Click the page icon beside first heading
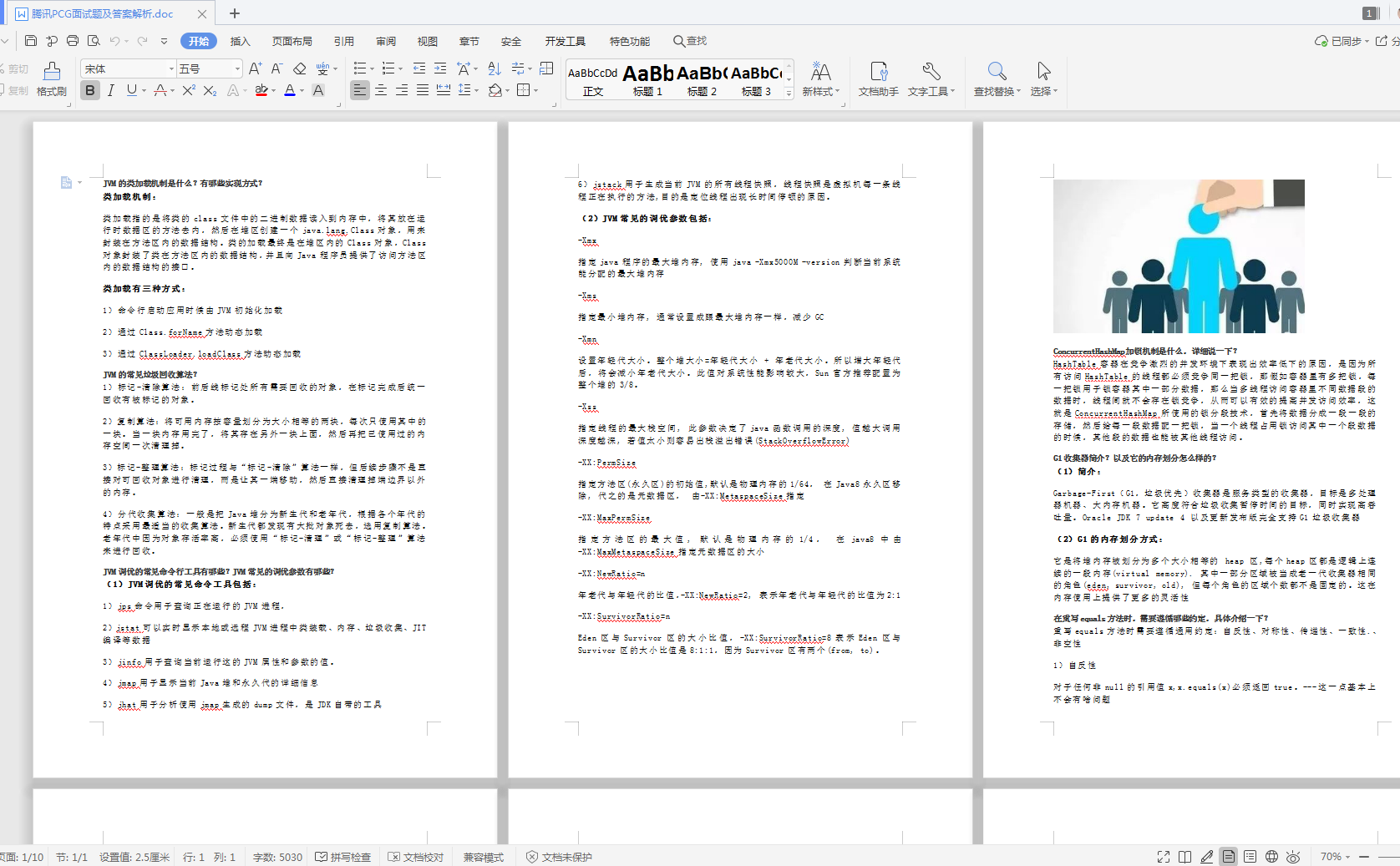 [66, 182]
